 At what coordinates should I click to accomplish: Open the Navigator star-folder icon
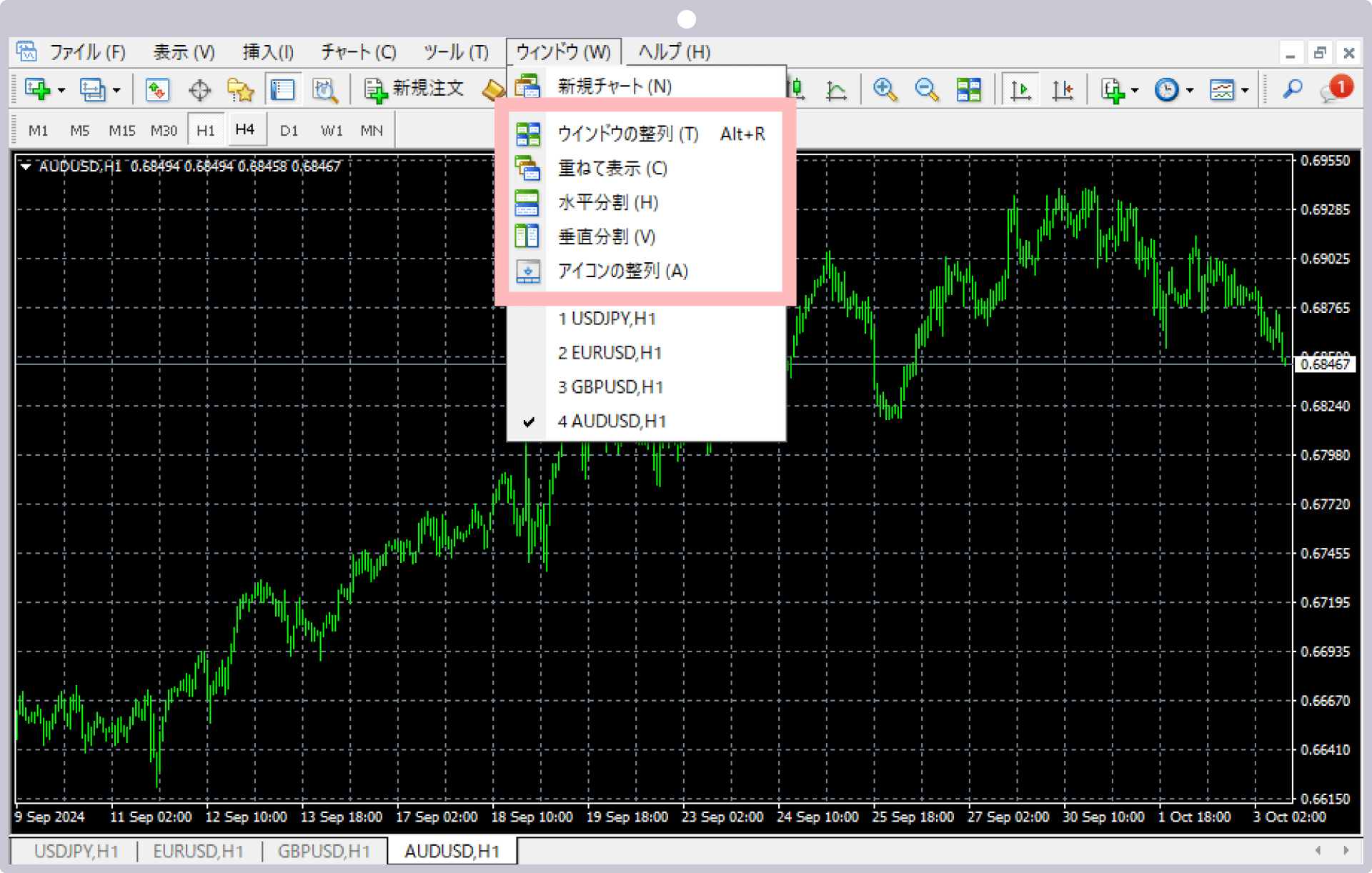240,90
